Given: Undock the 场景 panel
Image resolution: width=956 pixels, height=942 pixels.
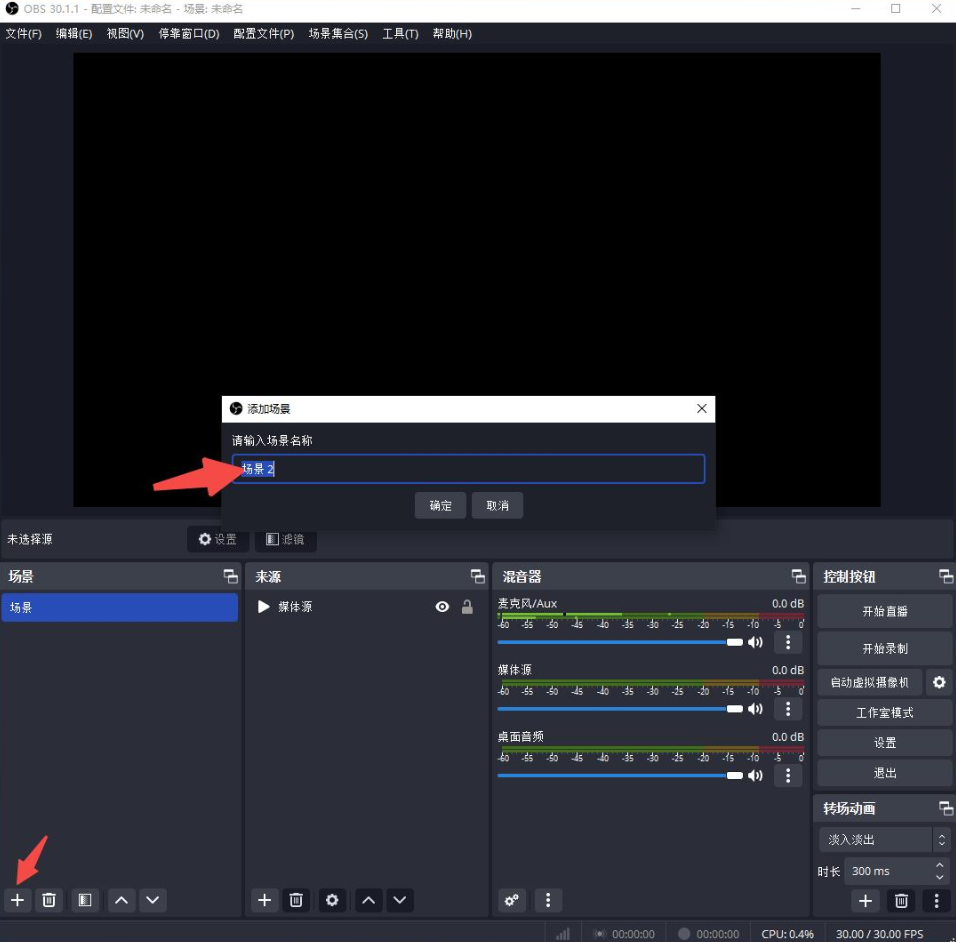Looking at the screenshot, I should tap(230, 576).
